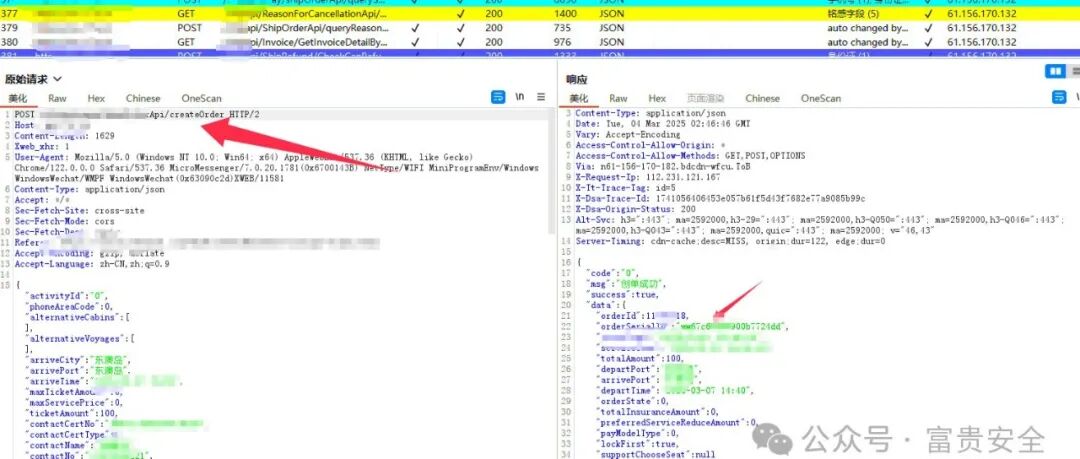Click 敏感字段 (5) note in row 377
The height and width of the screenshot is (459, 1080).
(855, 13)
